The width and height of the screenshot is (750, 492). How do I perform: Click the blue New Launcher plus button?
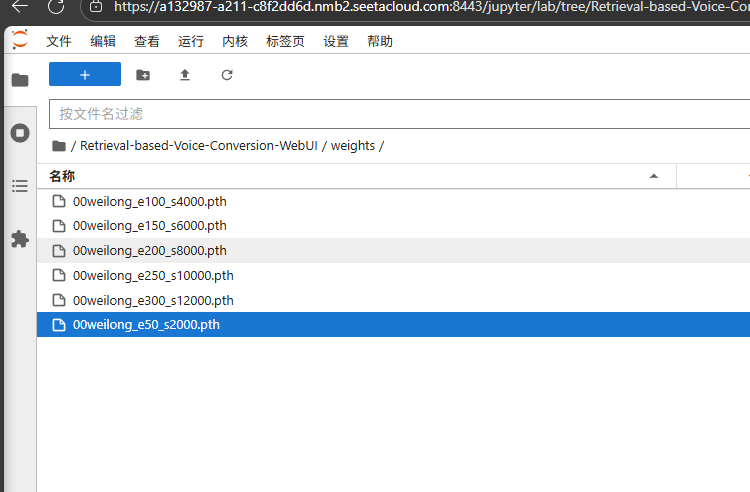[x=85, y=75]
